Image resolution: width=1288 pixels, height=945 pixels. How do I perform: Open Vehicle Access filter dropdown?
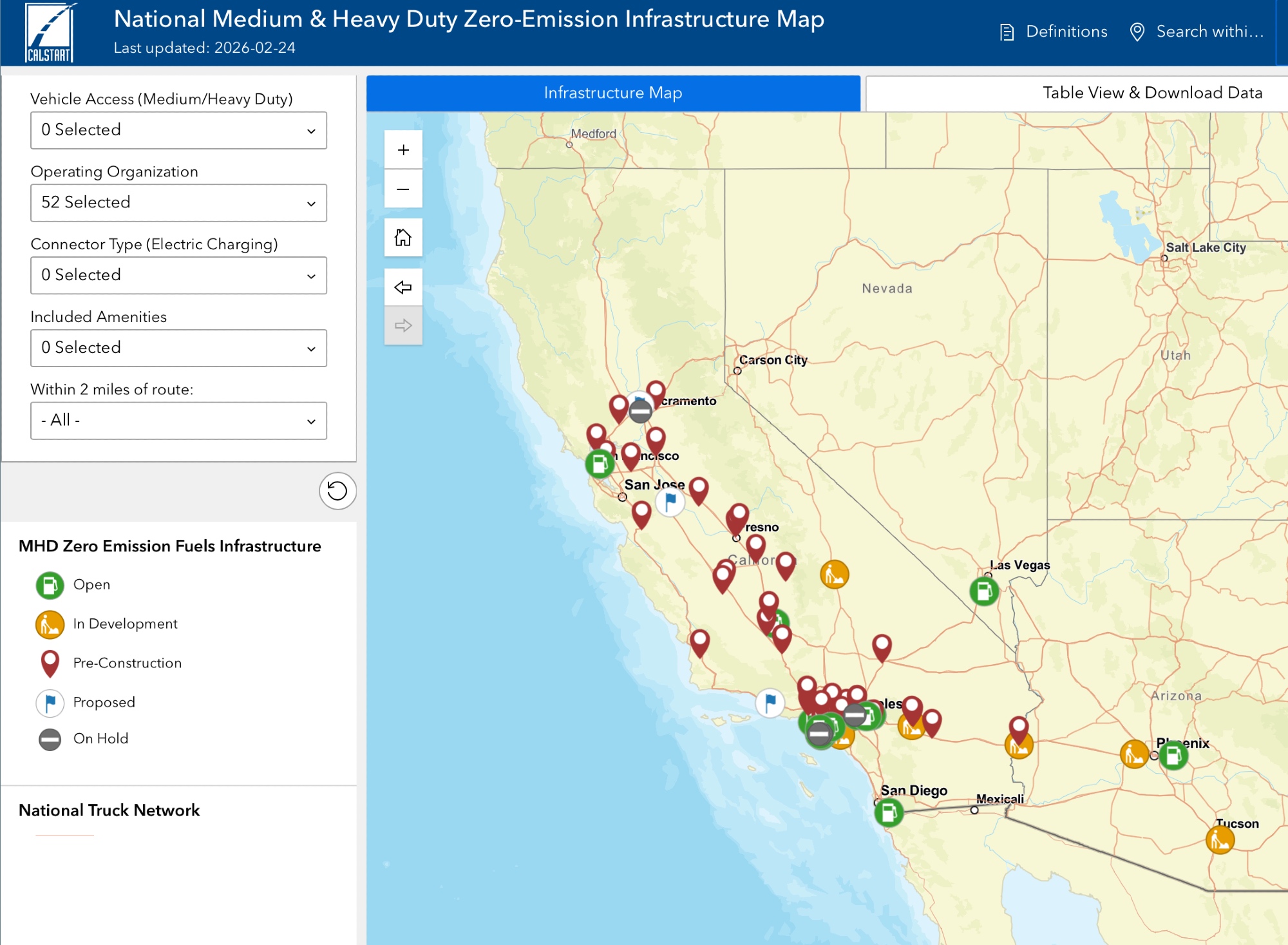(178, 130)
